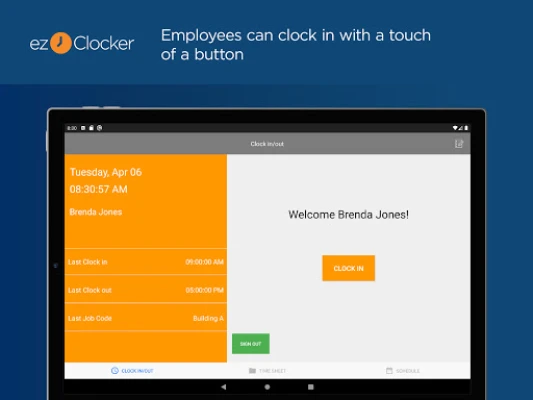Click the green SIGN OUT button
Viewport: 533px width, 400px height.
(251, 344)
